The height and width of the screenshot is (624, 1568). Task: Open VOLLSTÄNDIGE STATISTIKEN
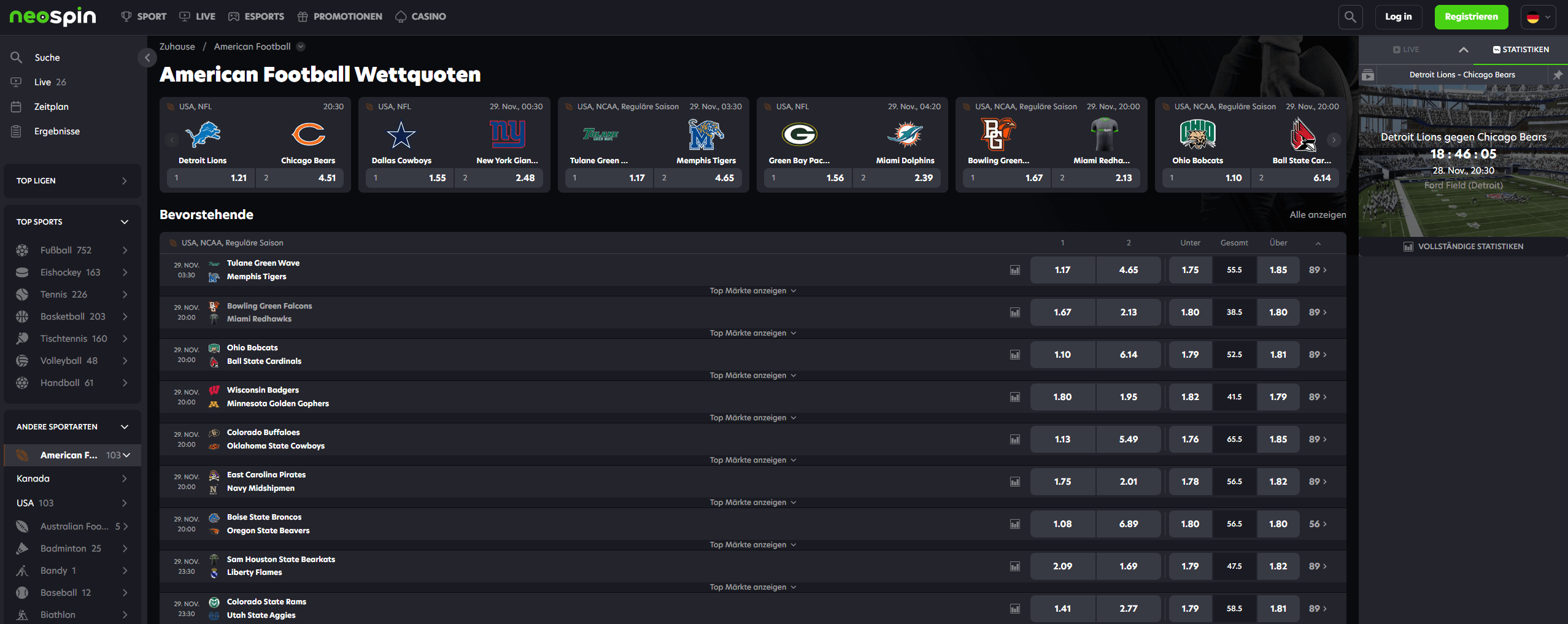point(1463,247)
